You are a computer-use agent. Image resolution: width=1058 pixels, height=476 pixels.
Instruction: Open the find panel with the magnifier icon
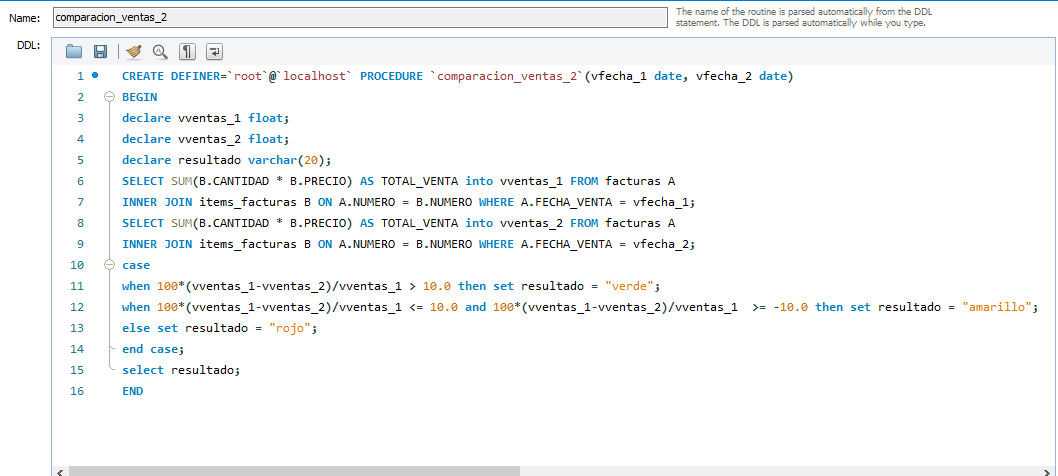[160, 51]
